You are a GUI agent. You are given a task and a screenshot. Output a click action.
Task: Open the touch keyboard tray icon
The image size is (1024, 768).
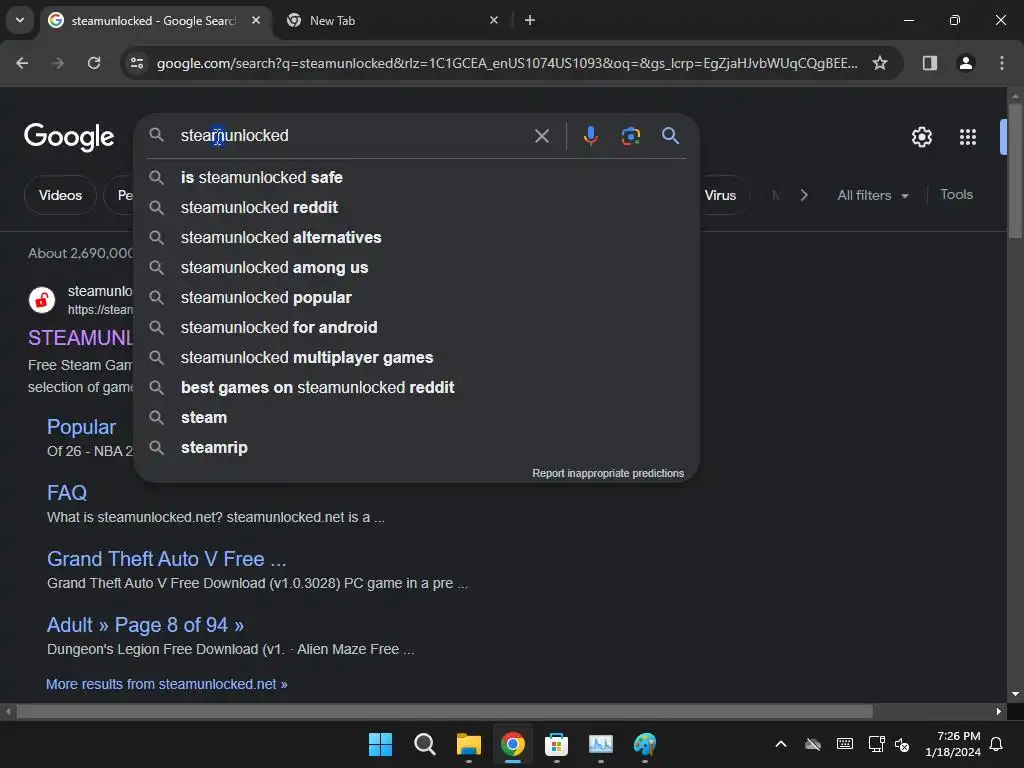tap(844, 744)
